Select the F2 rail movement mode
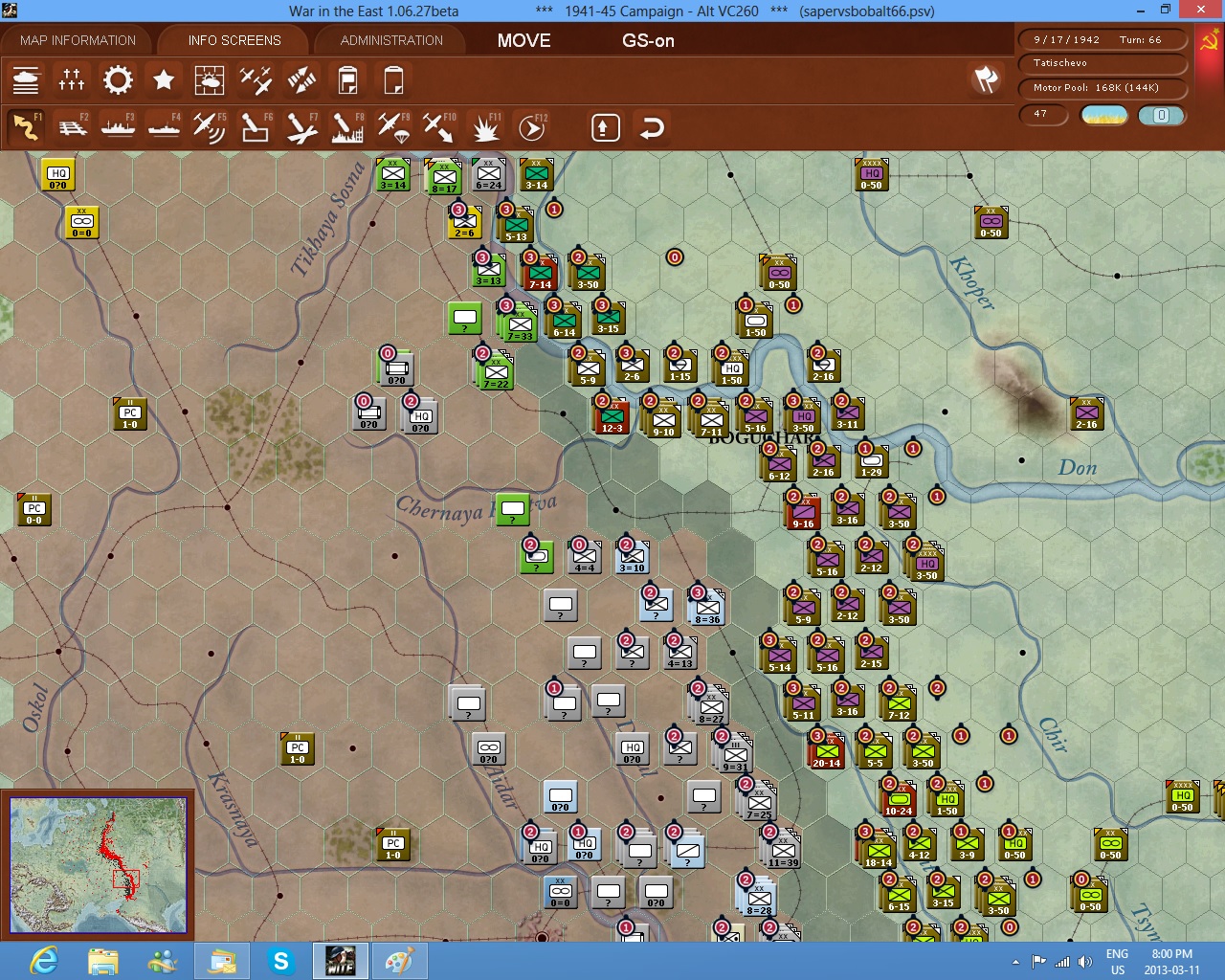The height and width of the screenshot is (980, 1225). 72,127
